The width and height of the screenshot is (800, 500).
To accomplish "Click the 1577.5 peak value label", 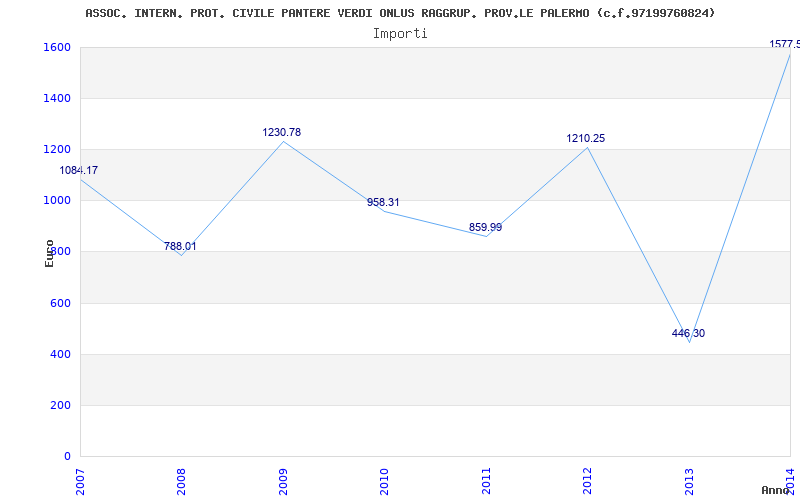I will tap(785, 44).
